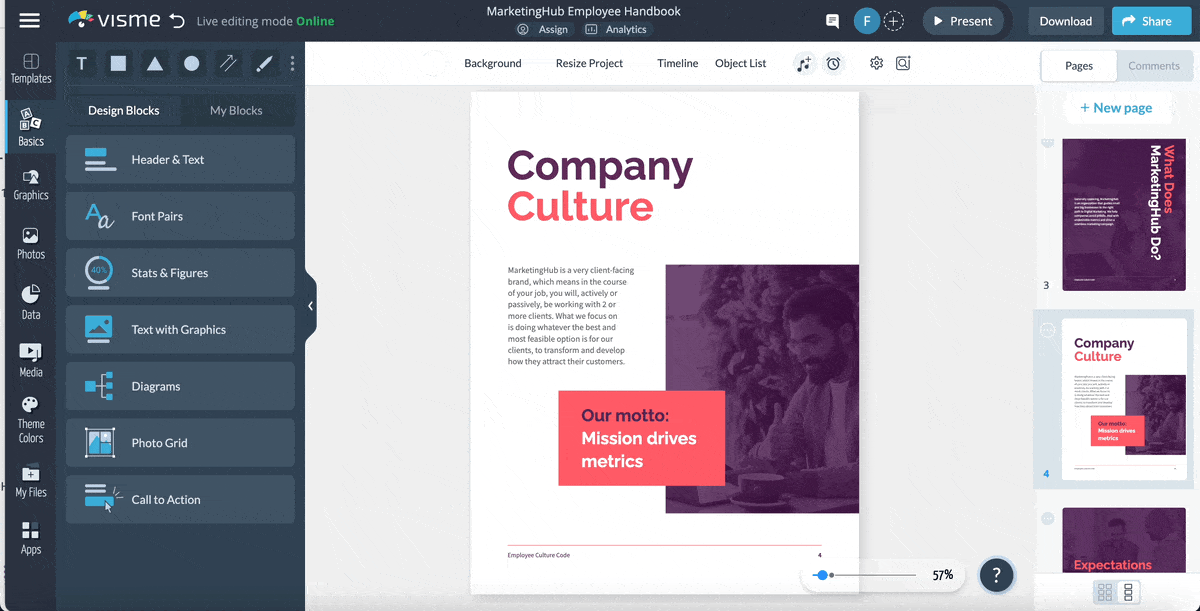
Task: Open the shape tools overflow menu
Action: tap(292, 63)
